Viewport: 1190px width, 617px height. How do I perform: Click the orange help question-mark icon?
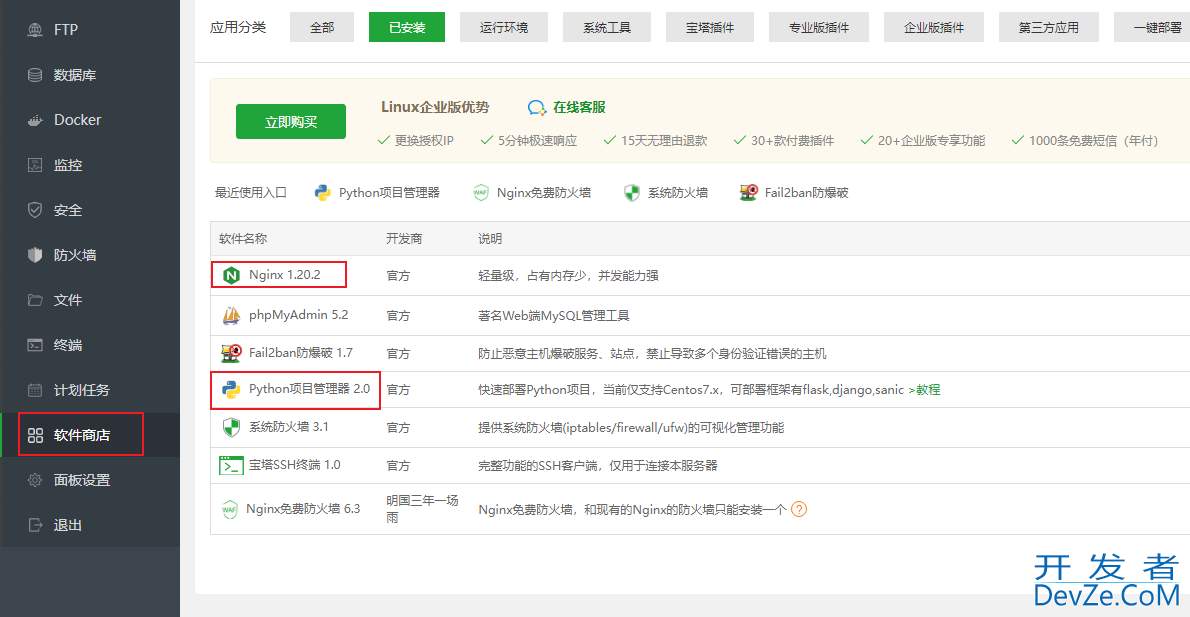pyautogui.click(x=798, y=509)
